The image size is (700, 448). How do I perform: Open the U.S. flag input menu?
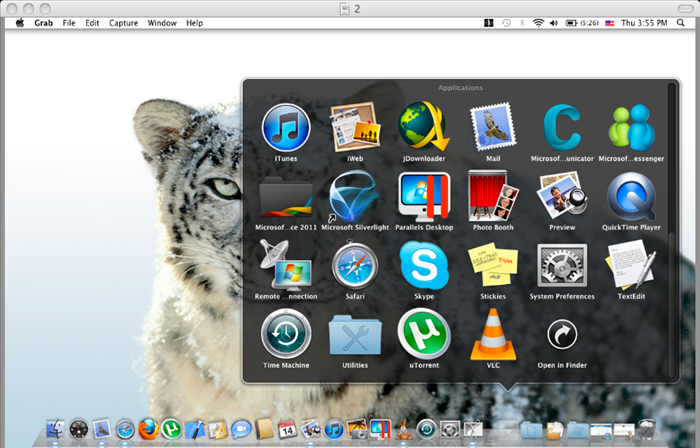(x=609, y=23)
